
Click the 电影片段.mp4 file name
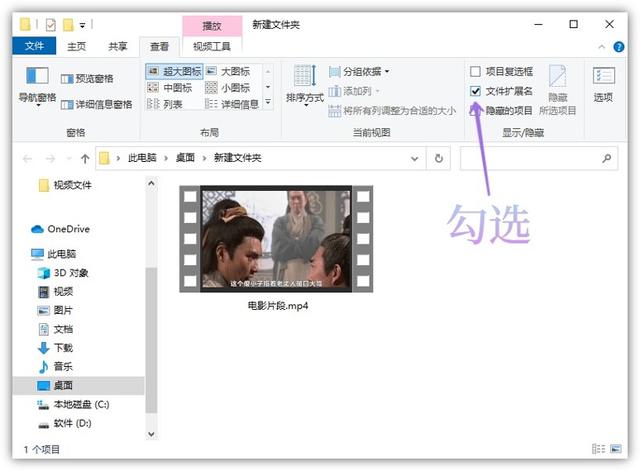click(x=278, y=306)
